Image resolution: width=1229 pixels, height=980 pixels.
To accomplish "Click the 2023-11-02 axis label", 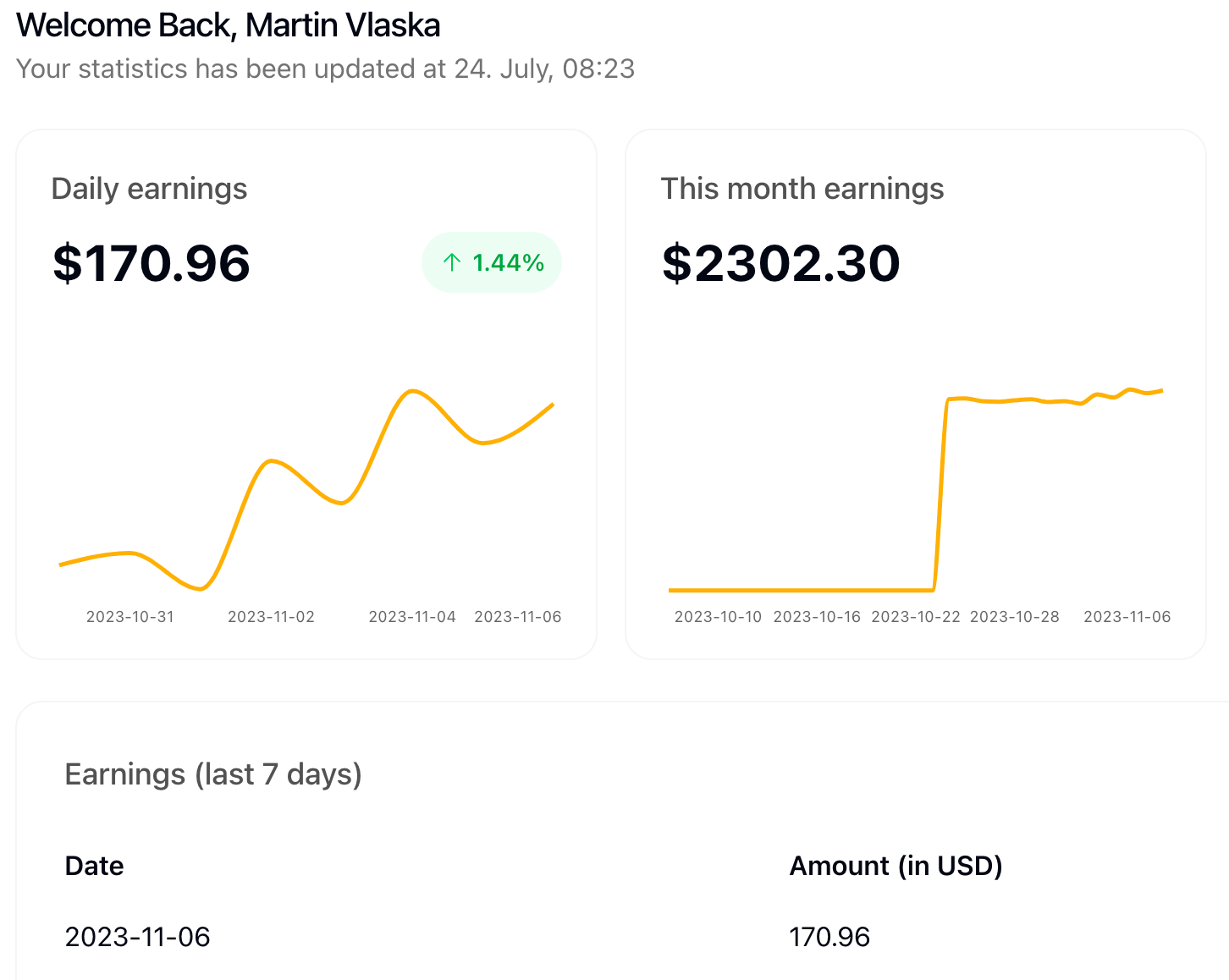I will click(271, 617).
